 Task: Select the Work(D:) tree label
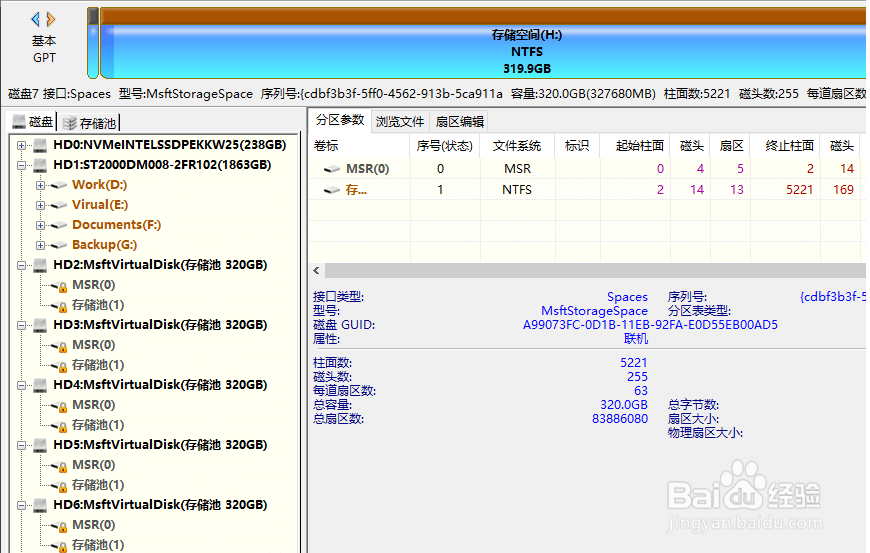coord(100,185)
